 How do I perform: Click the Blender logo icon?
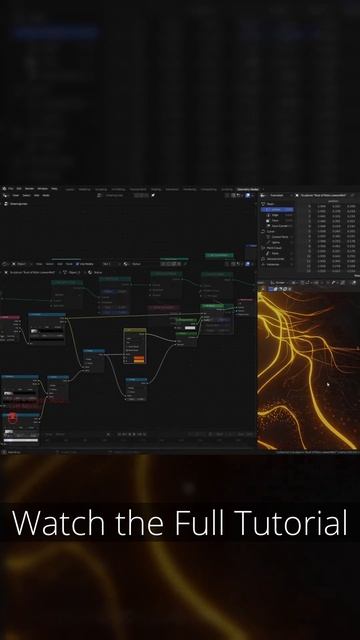pyautogui.click(x=4, y=189)
